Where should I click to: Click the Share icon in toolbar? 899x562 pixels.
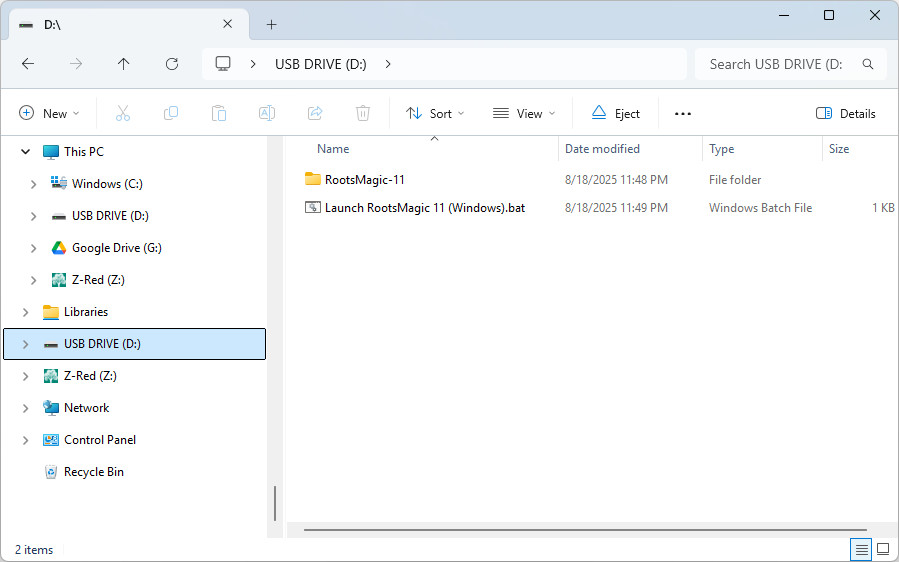315,114
